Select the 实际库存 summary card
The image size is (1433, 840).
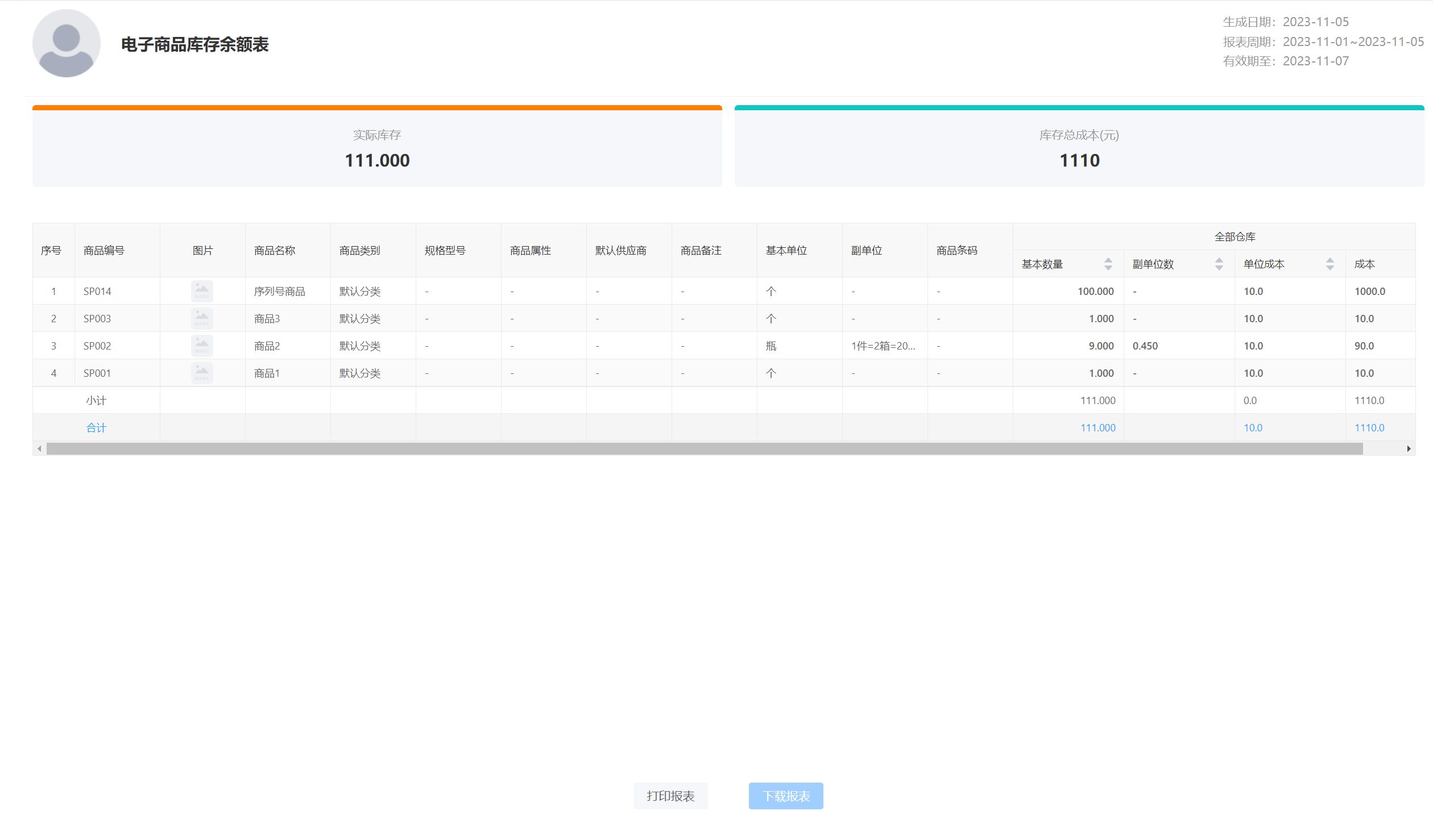[377, 148]
